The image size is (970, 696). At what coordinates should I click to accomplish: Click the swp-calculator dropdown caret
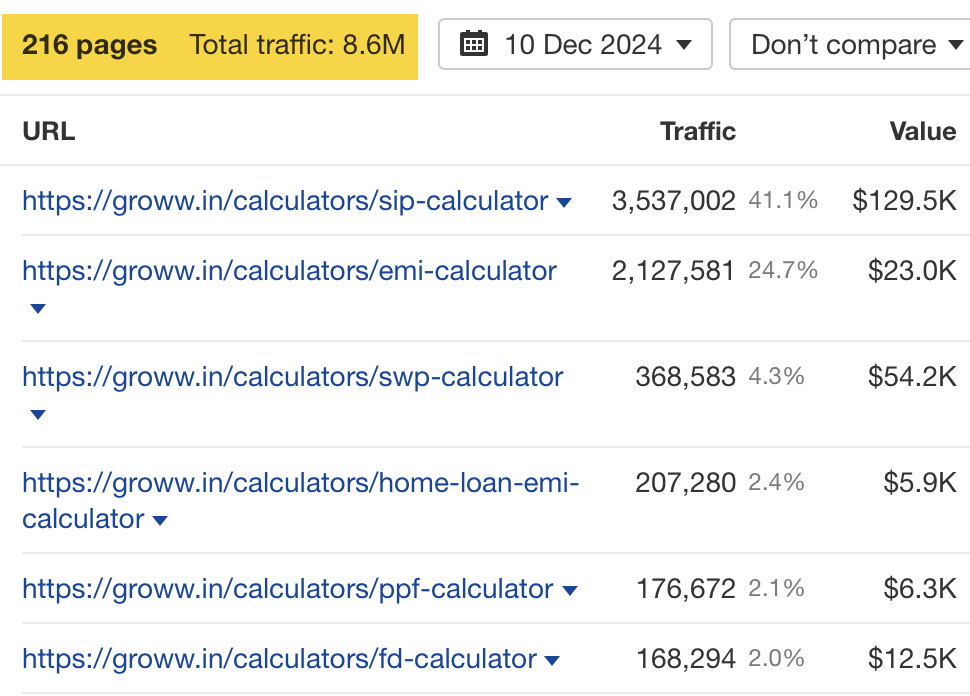pyautogui.click(x=37, y=415)
